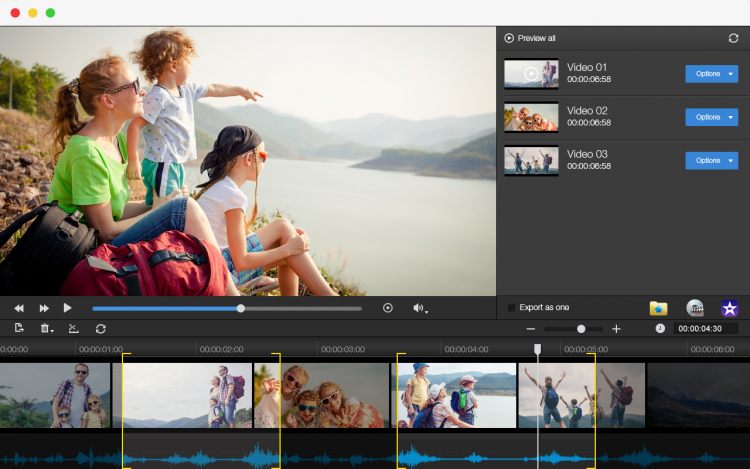Click the reset loop icon in timeline toolbar
The height and width of the screenshot is (469, 750).
click(x=100, y=328)
